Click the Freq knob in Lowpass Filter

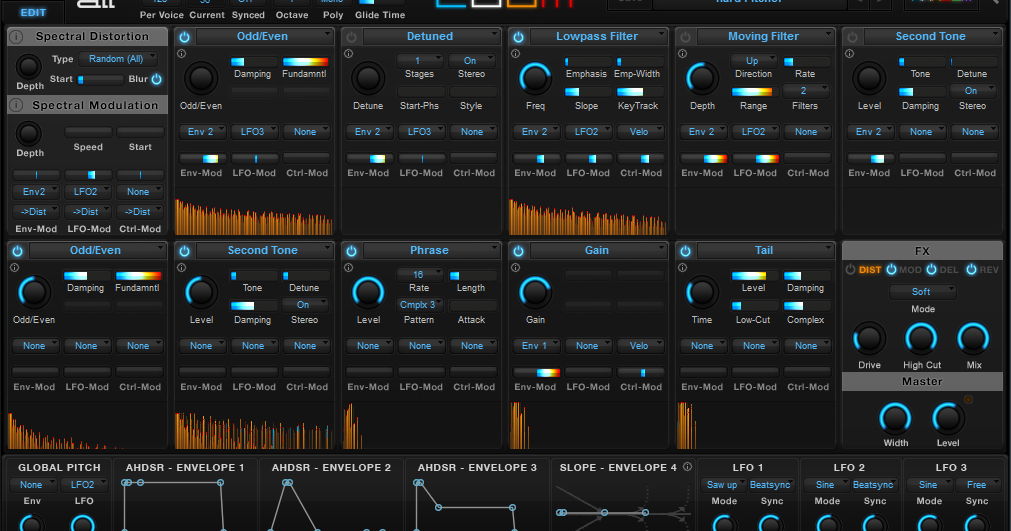click(x=535, y=79)
